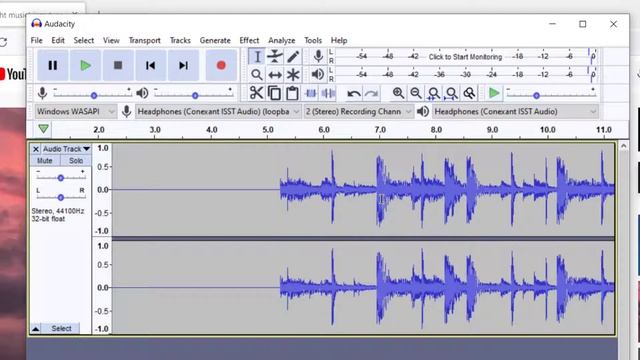The image size is (640, 360).
Task: Click the track's Select button
Action: click(61, 329)
